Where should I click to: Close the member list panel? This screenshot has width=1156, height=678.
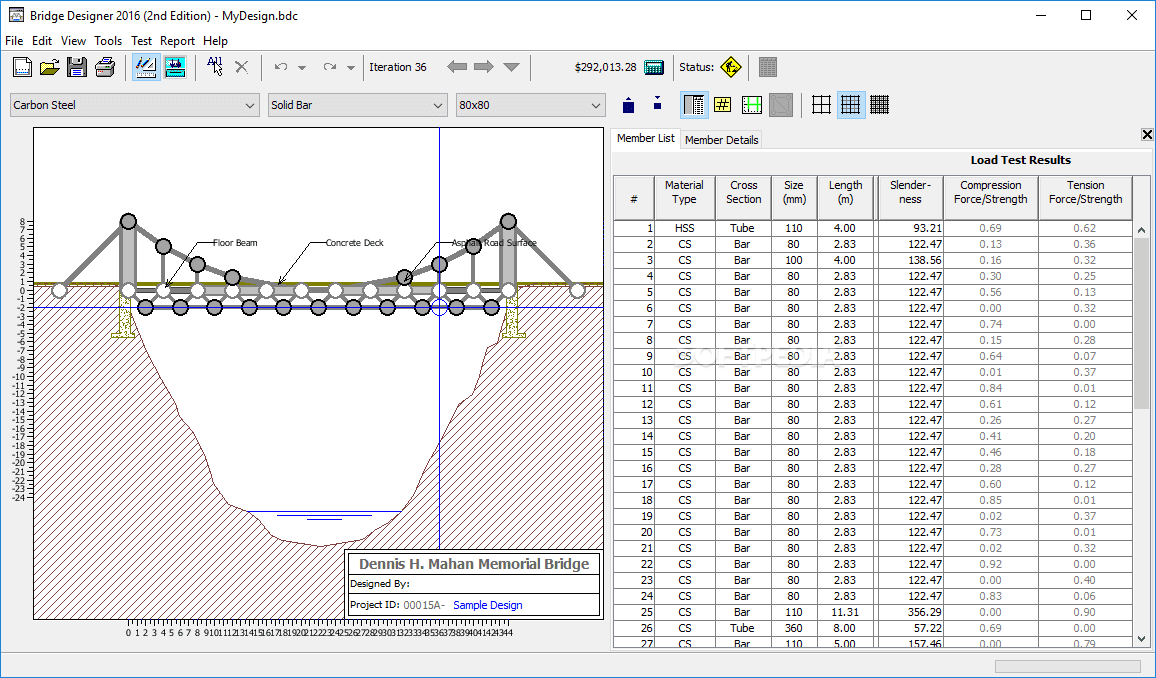coord(1147,134)
